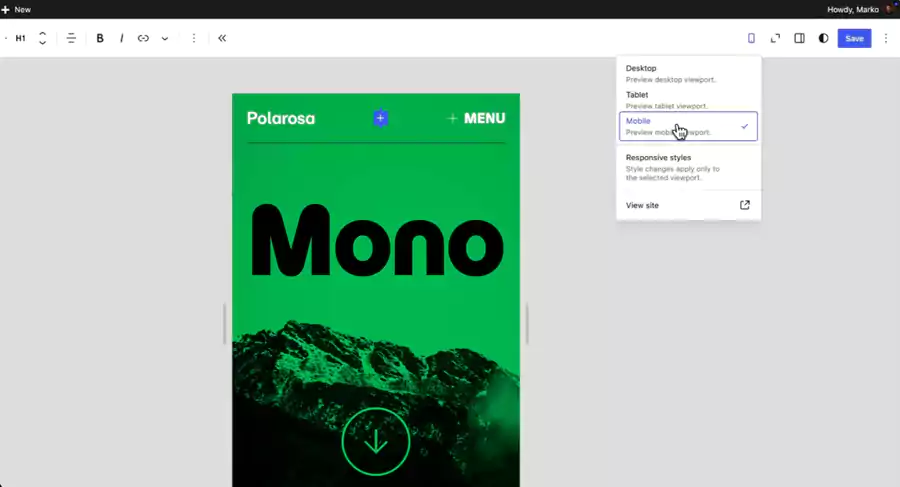Choose Tablet viewport preview

coord(688,99)
